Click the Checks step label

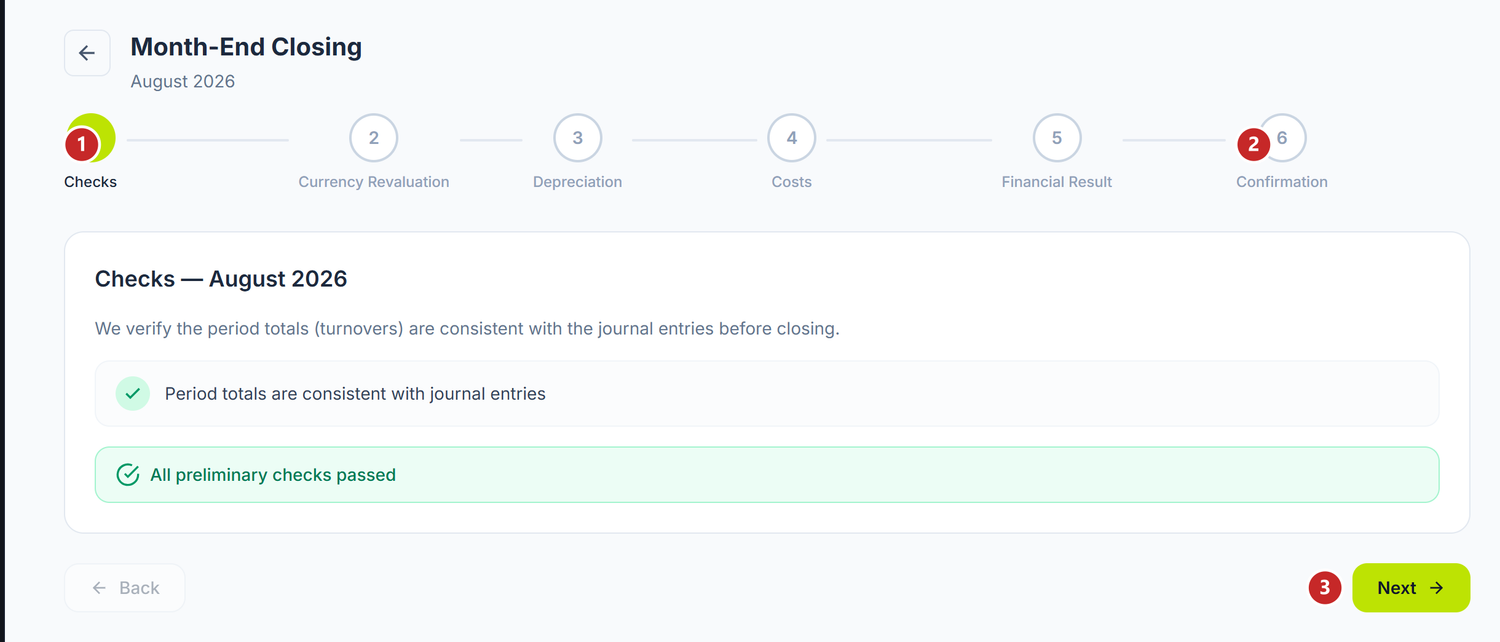(x=91, y=182)
